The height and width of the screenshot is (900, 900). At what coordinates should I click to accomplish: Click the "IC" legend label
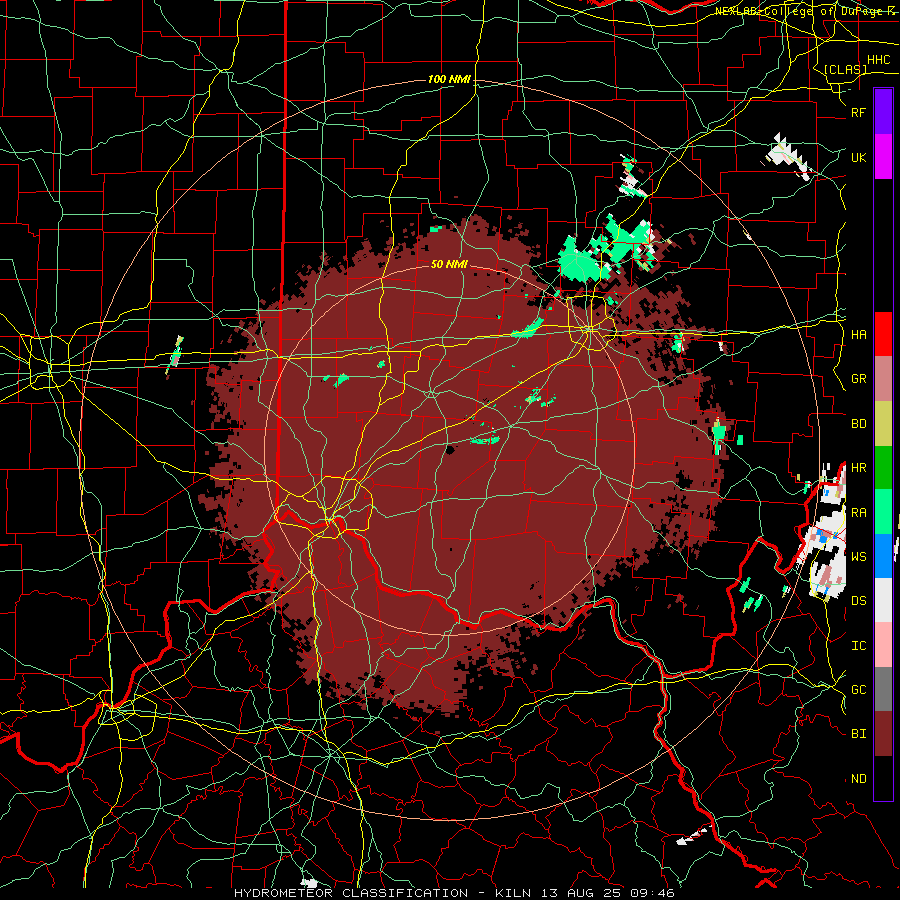858,646
